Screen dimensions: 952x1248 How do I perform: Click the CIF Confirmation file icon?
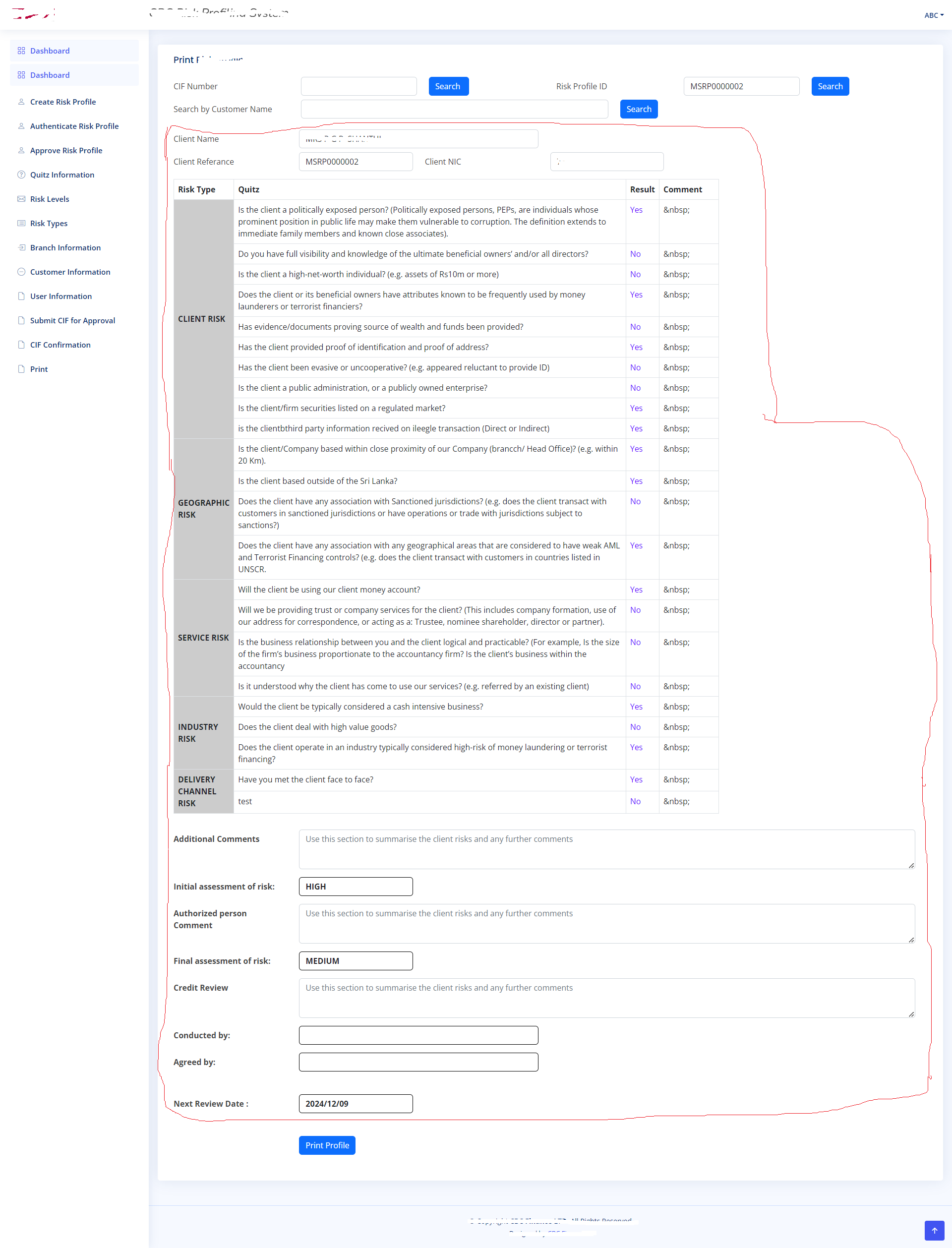click(21, 345)
